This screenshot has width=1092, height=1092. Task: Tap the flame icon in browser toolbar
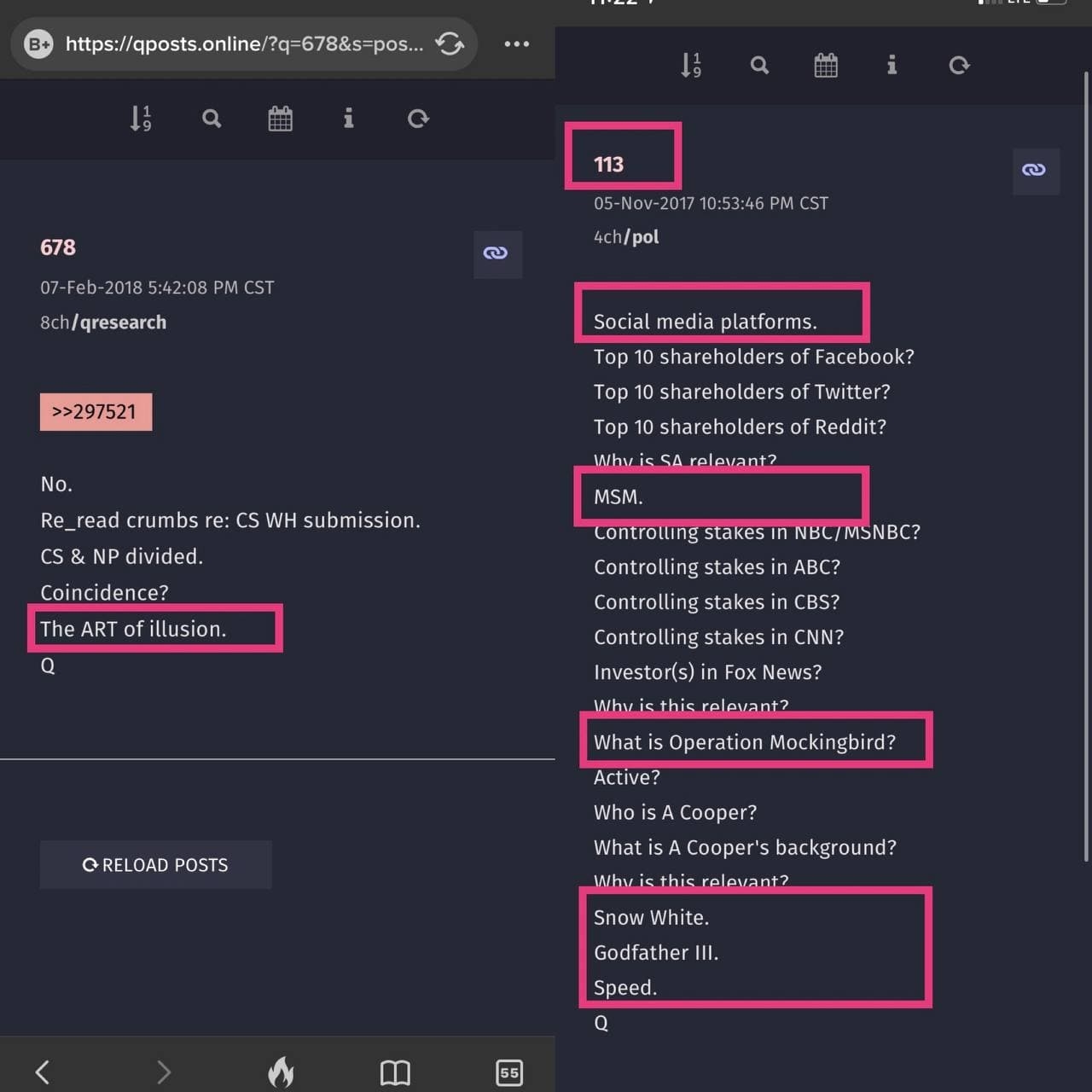coord(281,1072)
